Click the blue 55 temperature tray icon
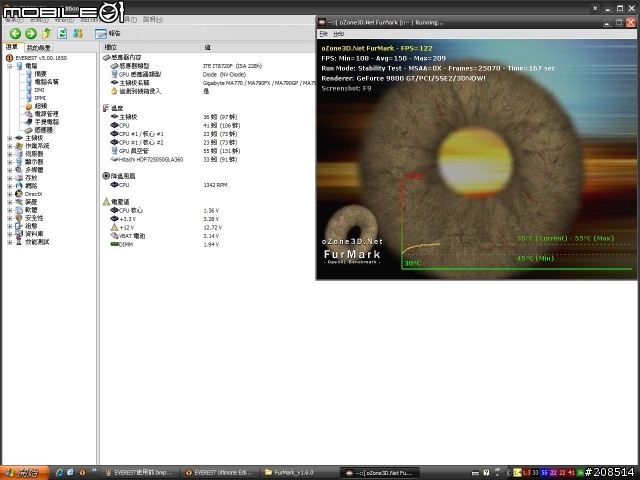This screenshot has height=480, width=640. 544,473
